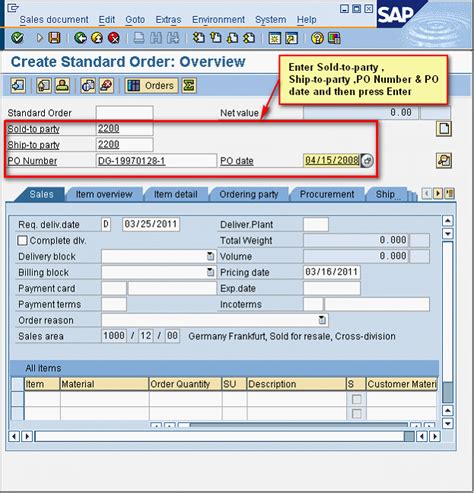Cancel with the red X icon
The width and height of the screenshot is (474, 493).
point(114,38)
